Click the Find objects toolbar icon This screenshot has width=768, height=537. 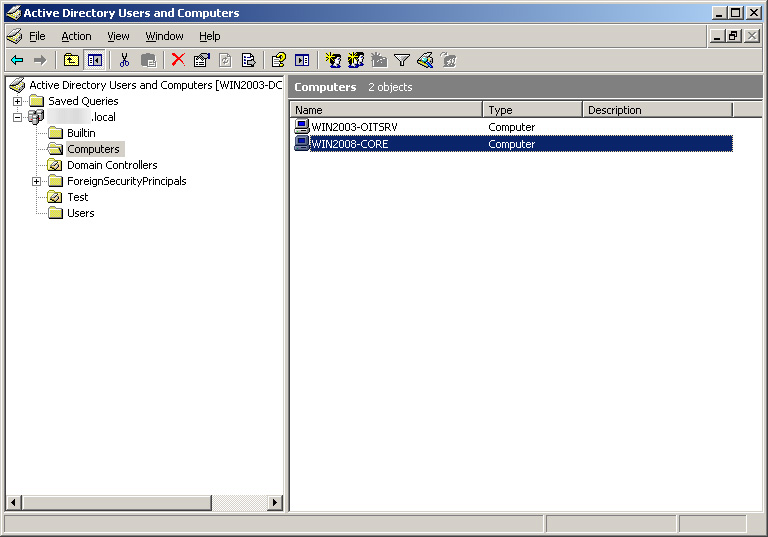point(425,60)
